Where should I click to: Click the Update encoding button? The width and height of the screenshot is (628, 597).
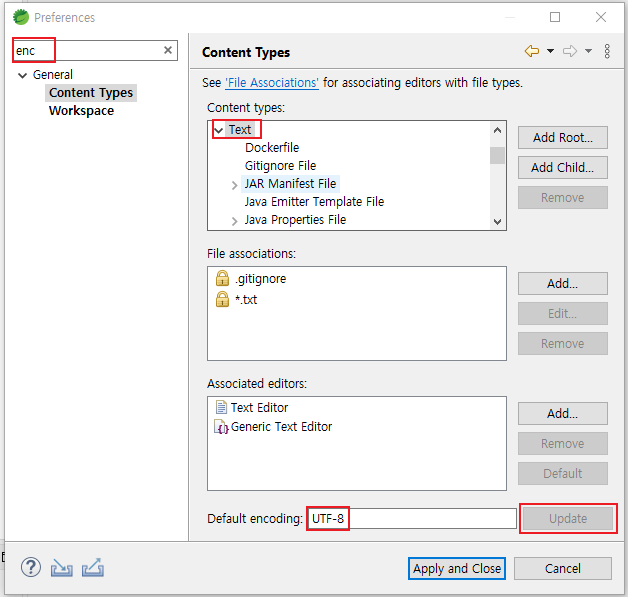point(568,519)
